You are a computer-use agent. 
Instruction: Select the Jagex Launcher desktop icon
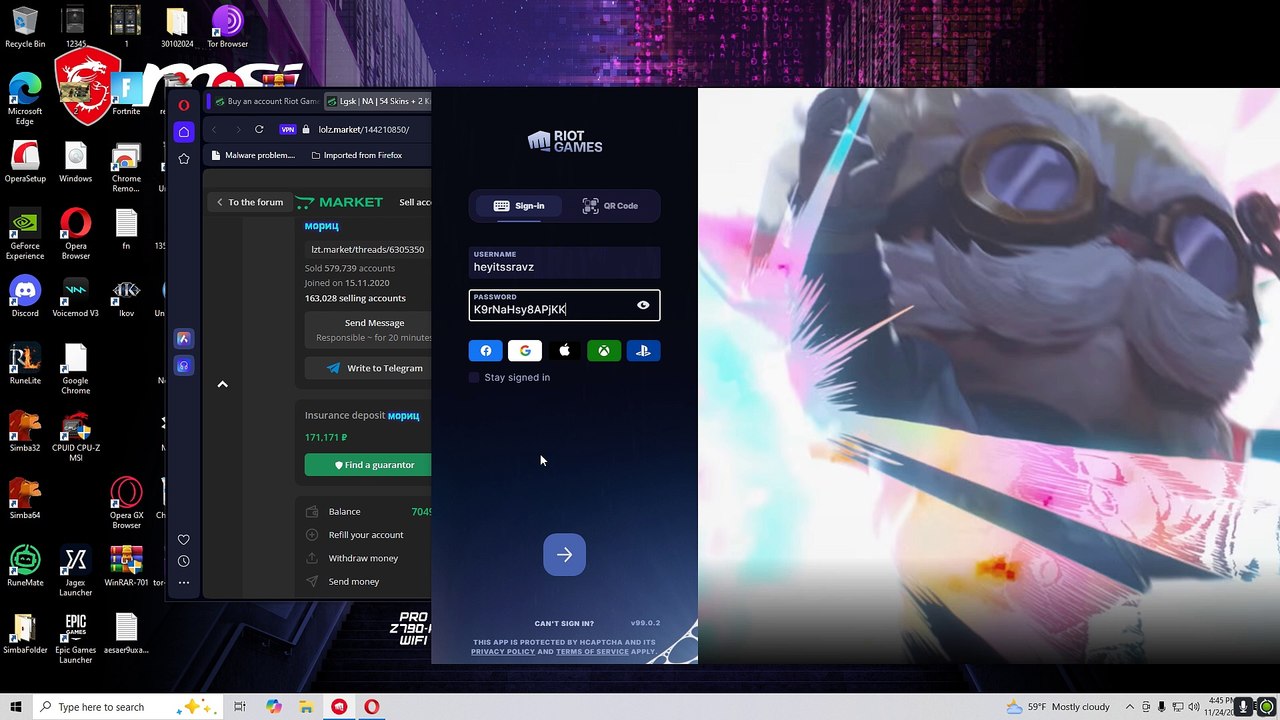point(75,571)
